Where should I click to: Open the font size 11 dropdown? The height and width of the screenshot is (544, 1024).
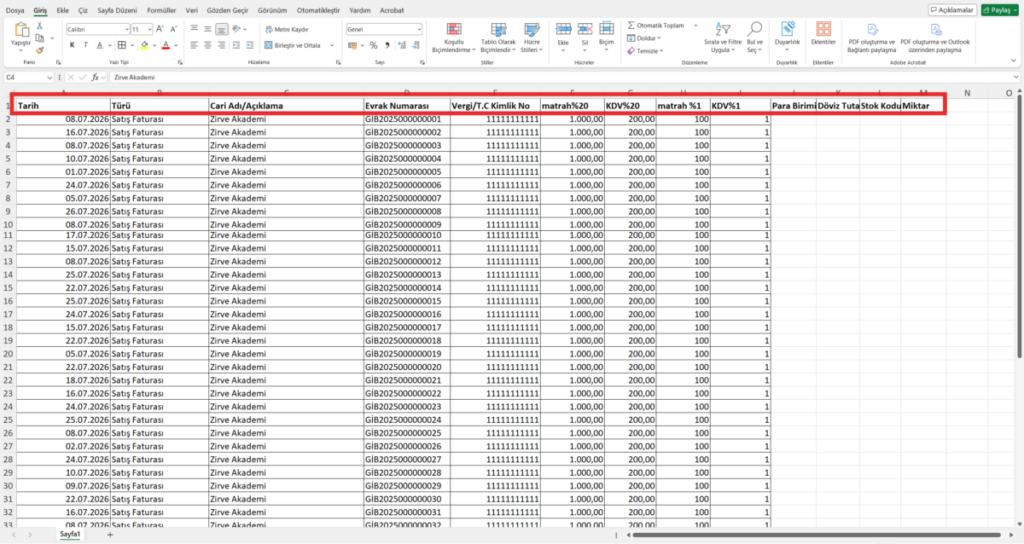150,29
